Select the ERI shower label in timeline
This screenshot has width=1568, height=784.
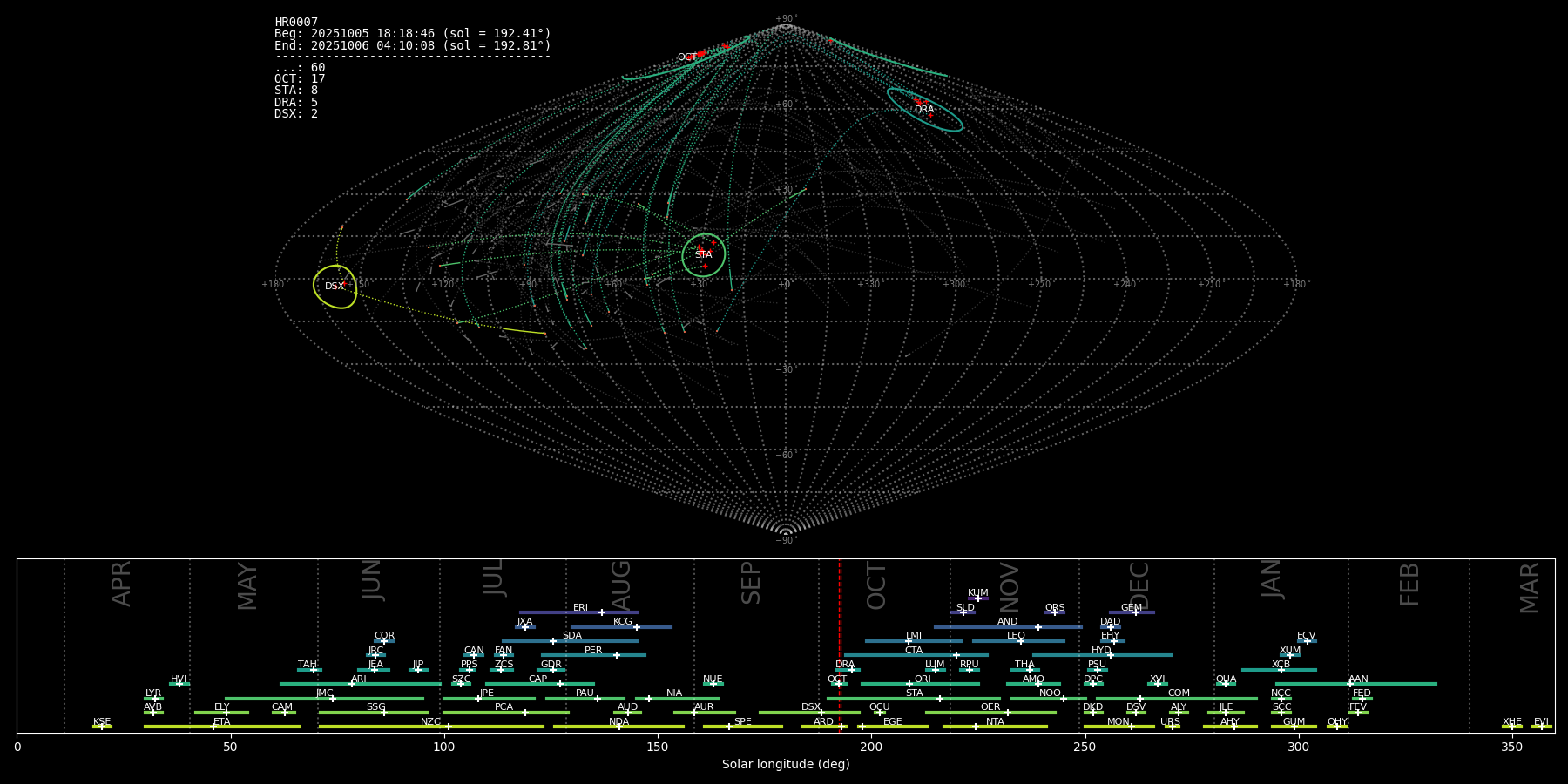[580, 608]
